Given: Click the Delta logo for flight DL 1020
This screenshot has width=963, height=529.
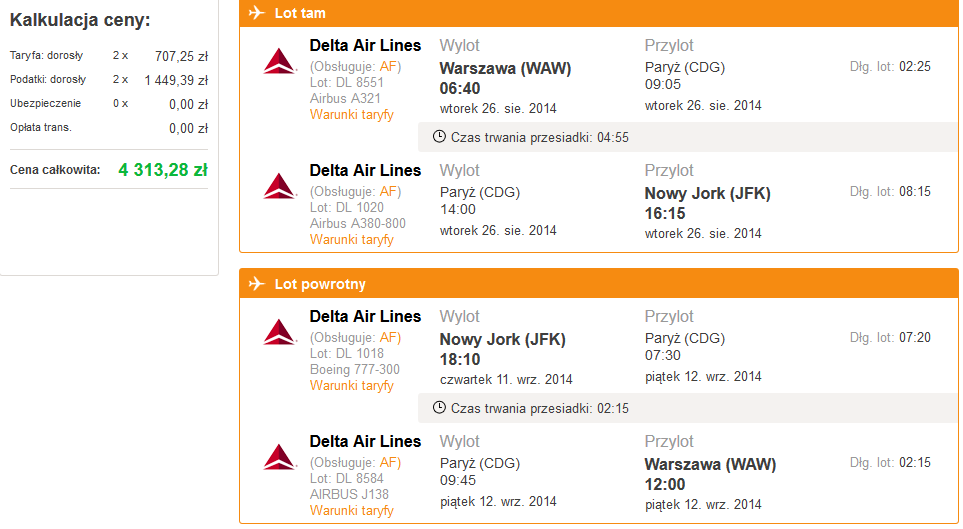Looking at the screenshot, I should point(279,186).
